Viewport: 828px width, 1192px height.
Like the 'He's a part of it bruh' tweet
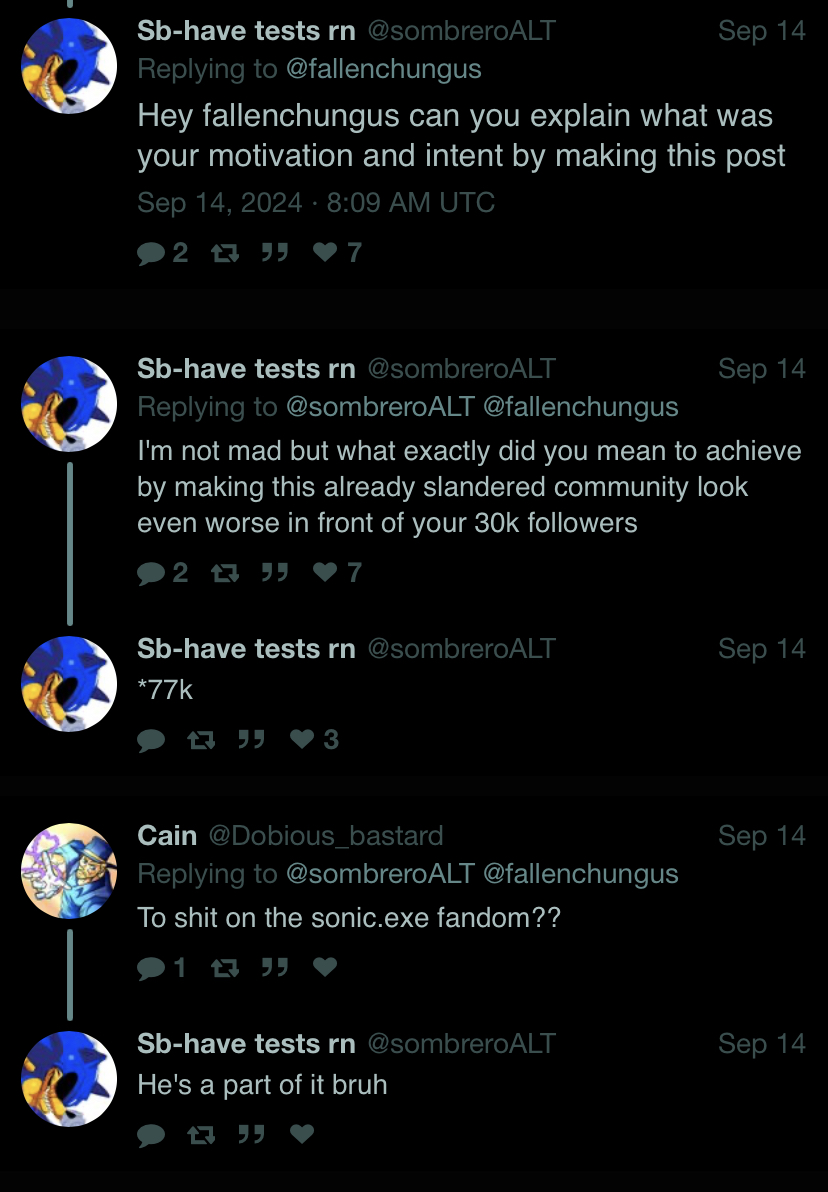point(302,1134)
